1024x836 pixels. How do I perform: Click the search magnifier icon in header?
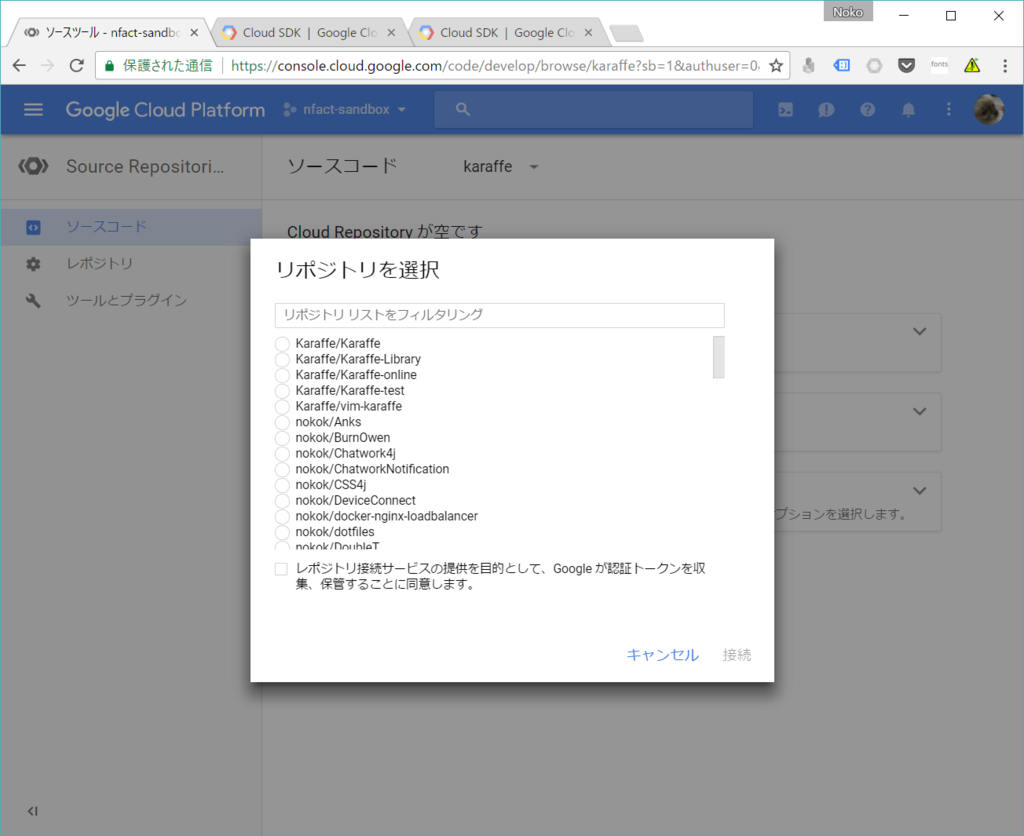point(463,109)
